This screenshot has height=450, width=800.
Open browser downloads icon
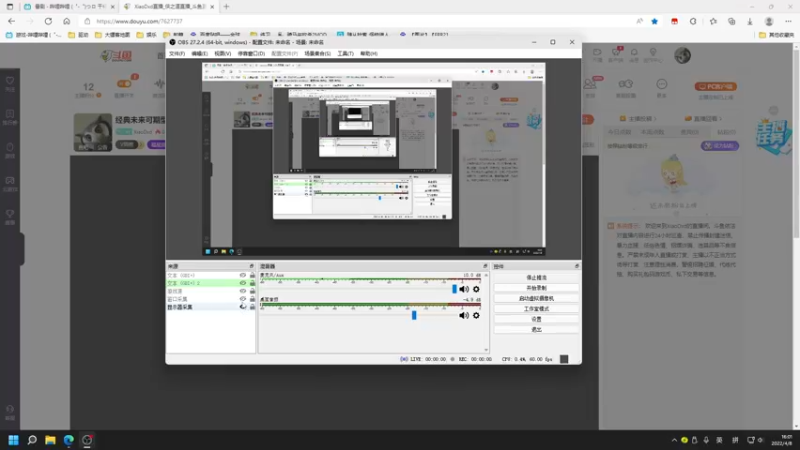(x=750, y=21)
